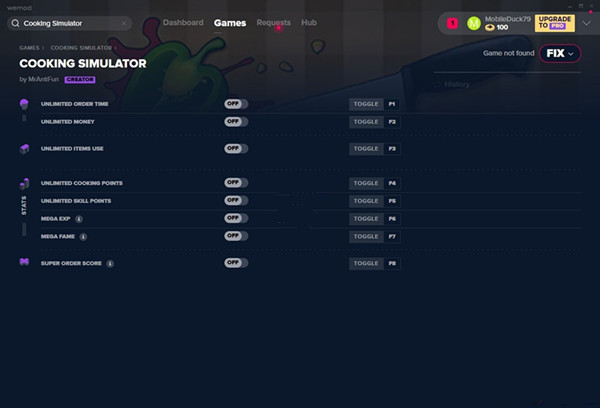Toggle Unlimited Money cheat
The image size is (600, 408).
236,122
